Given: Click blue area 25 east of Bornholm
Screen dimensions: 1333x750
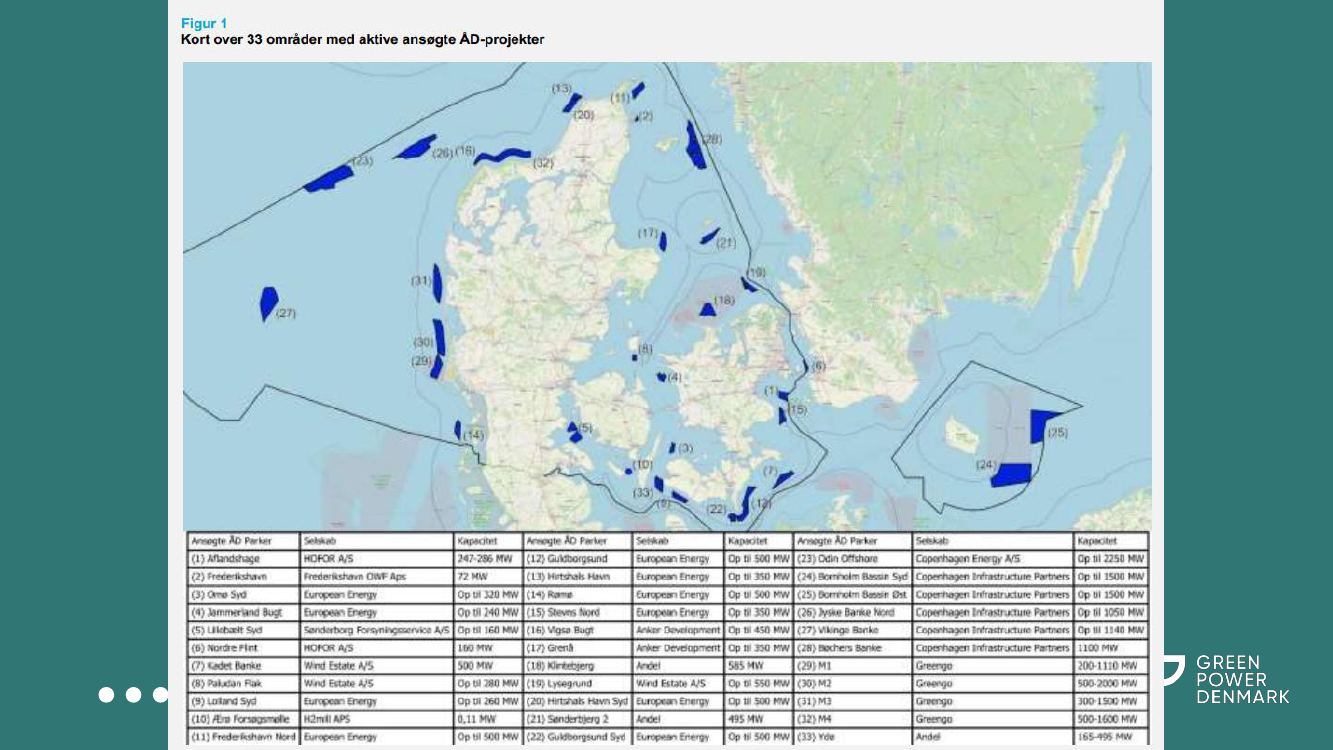Looking at the screenshot, I should (x=1043, y=424).
